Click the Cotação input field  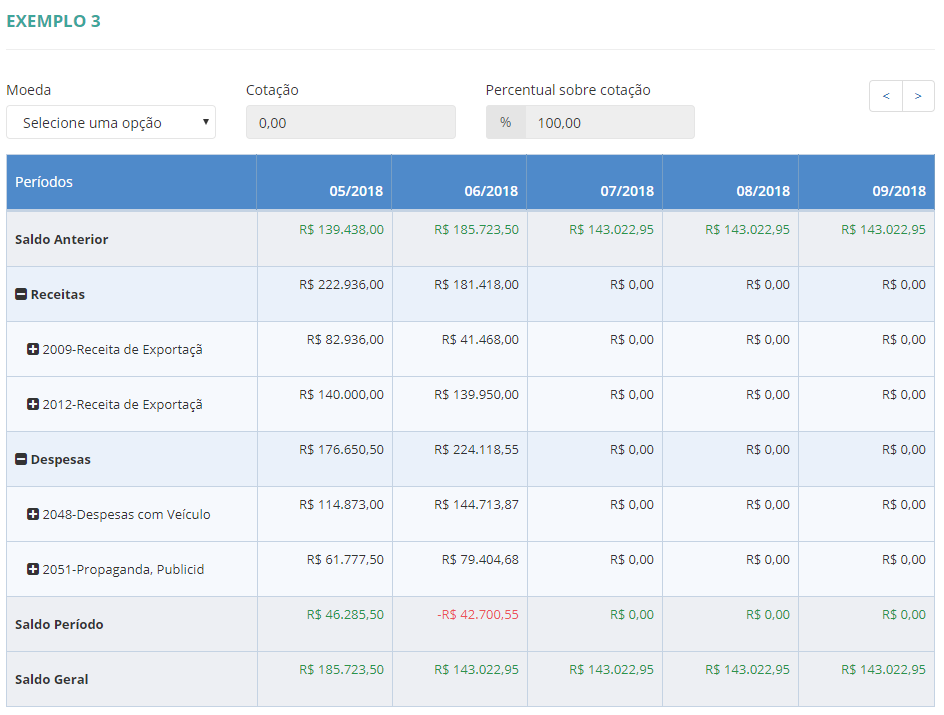coord(350,122)
